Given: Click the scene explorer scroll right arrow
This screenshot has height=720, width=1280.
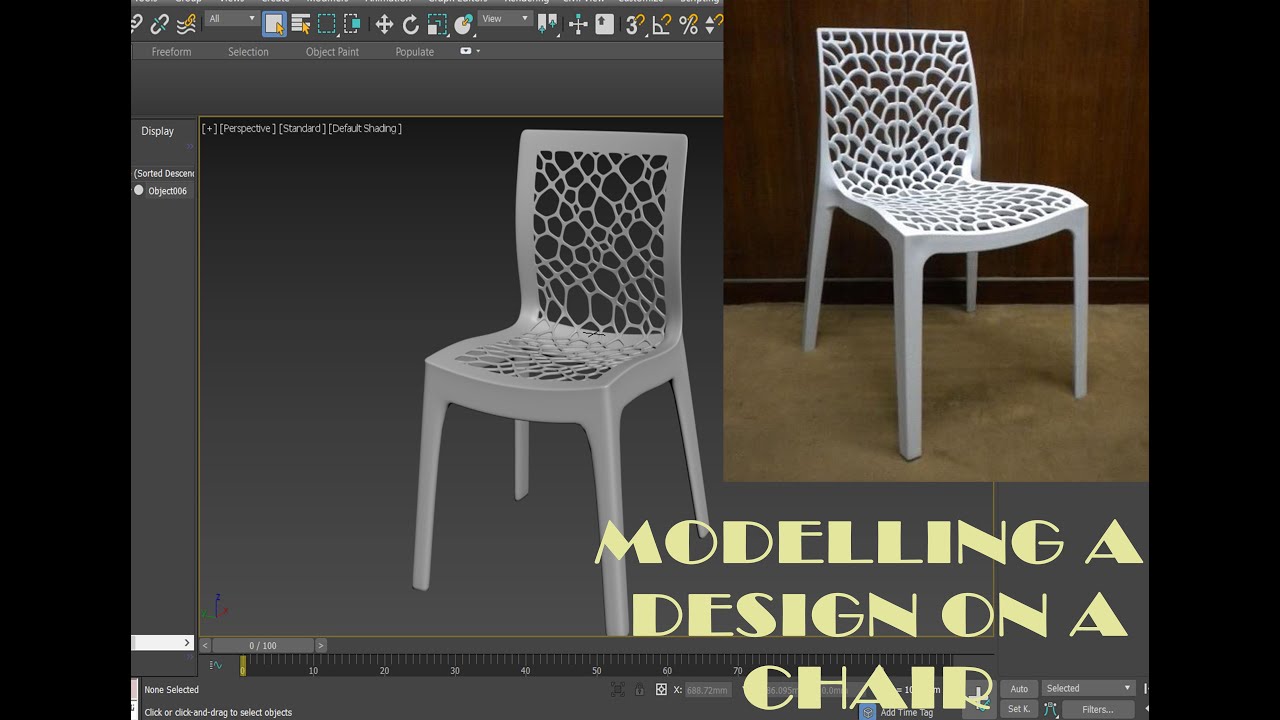Looking at the screenshot, I should [186, 643].
